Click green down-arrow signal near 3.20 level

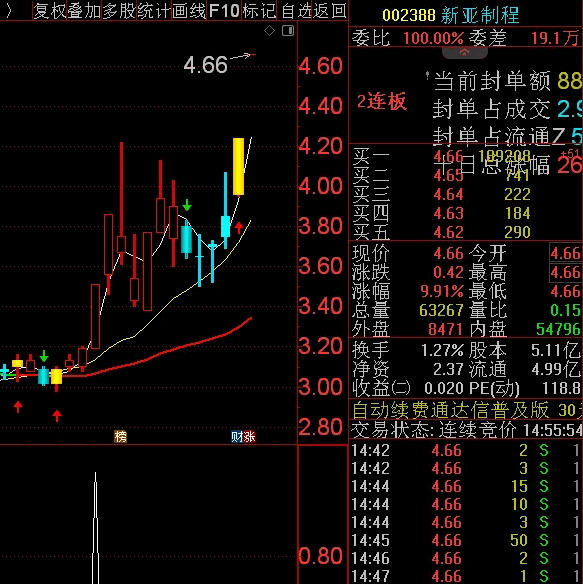44,356
